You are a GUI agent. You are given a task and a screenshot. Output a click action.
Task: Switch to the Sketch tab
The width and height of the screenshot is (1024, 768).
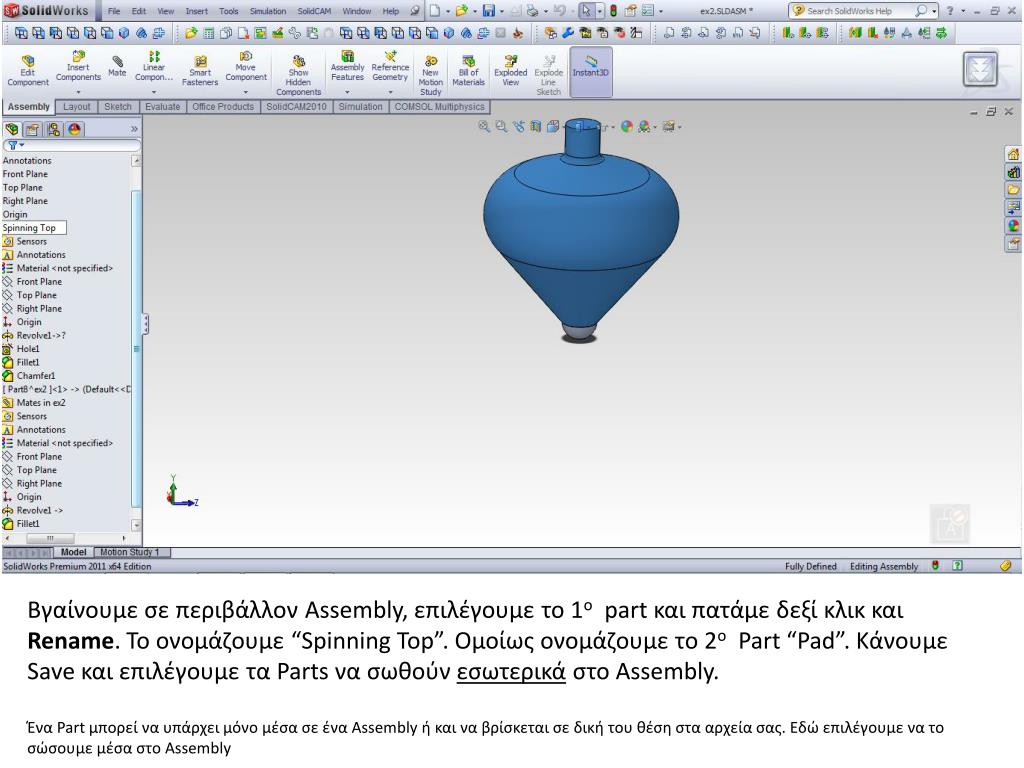(118, 106)
